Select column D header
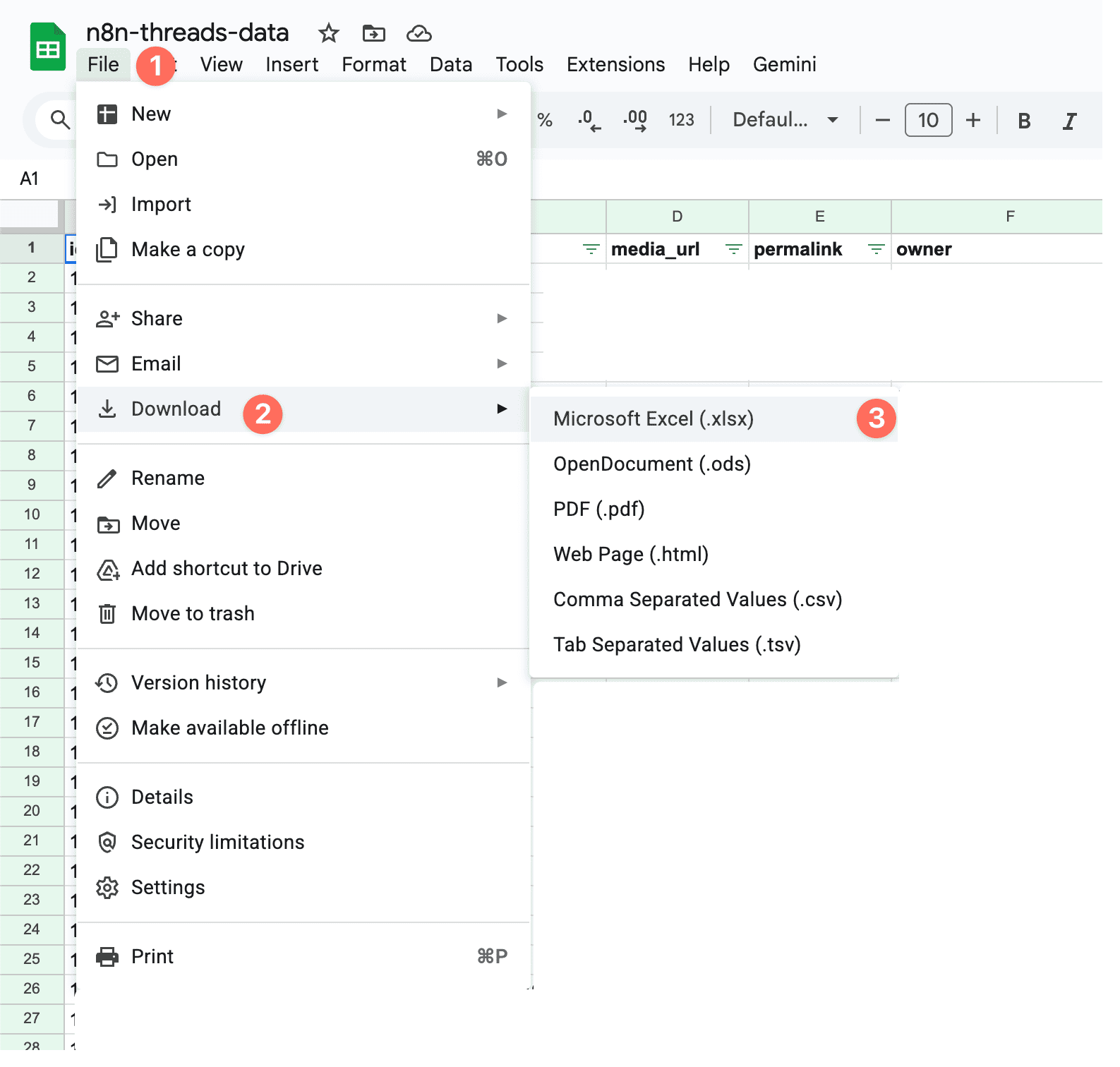The image size is (1120, 1067). tap(677, 217)
